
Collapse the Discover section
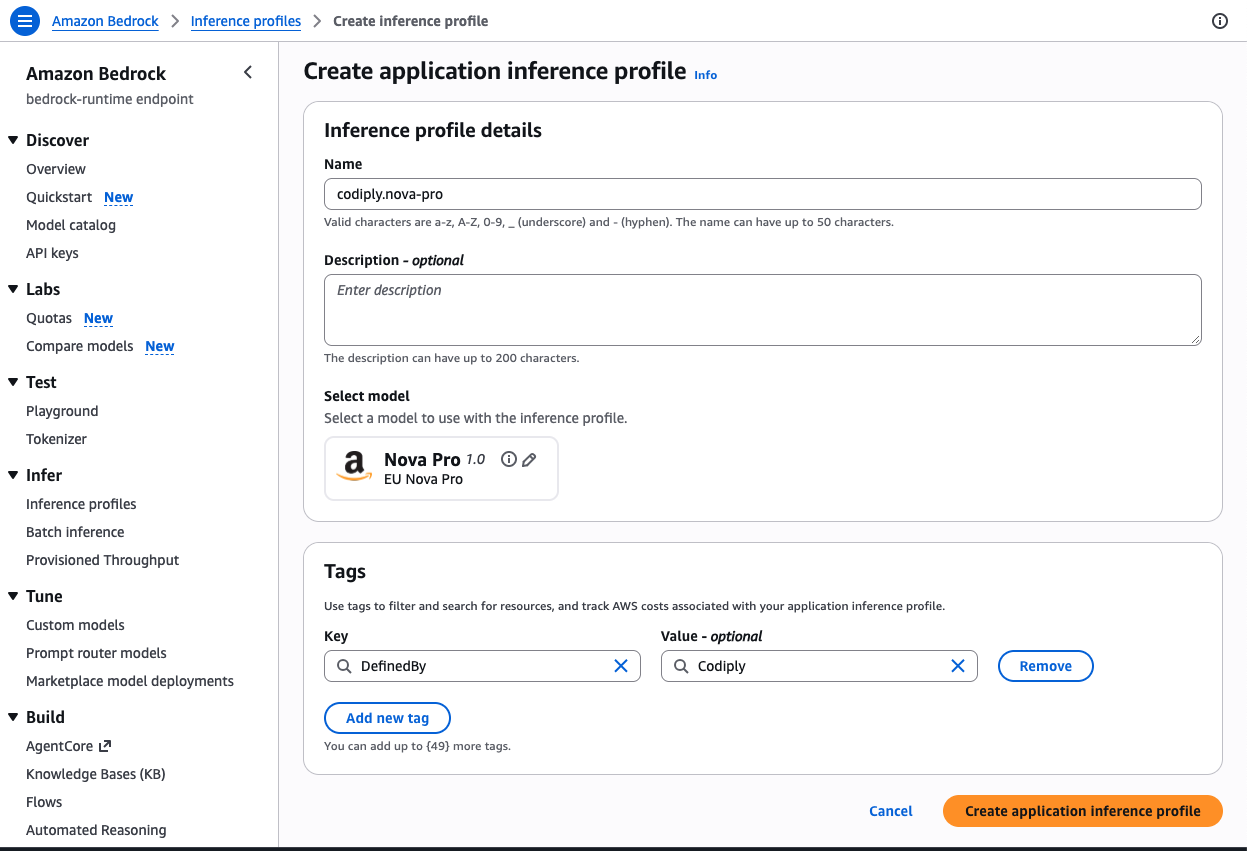[13, 140]
